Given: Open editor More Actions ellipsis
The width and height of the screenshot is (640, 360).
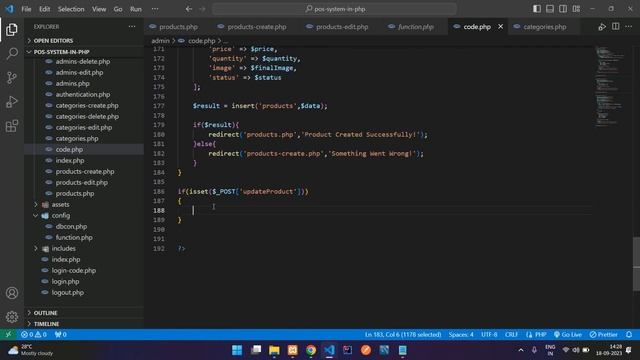Looking at the screenshot, I should [629, 27].
